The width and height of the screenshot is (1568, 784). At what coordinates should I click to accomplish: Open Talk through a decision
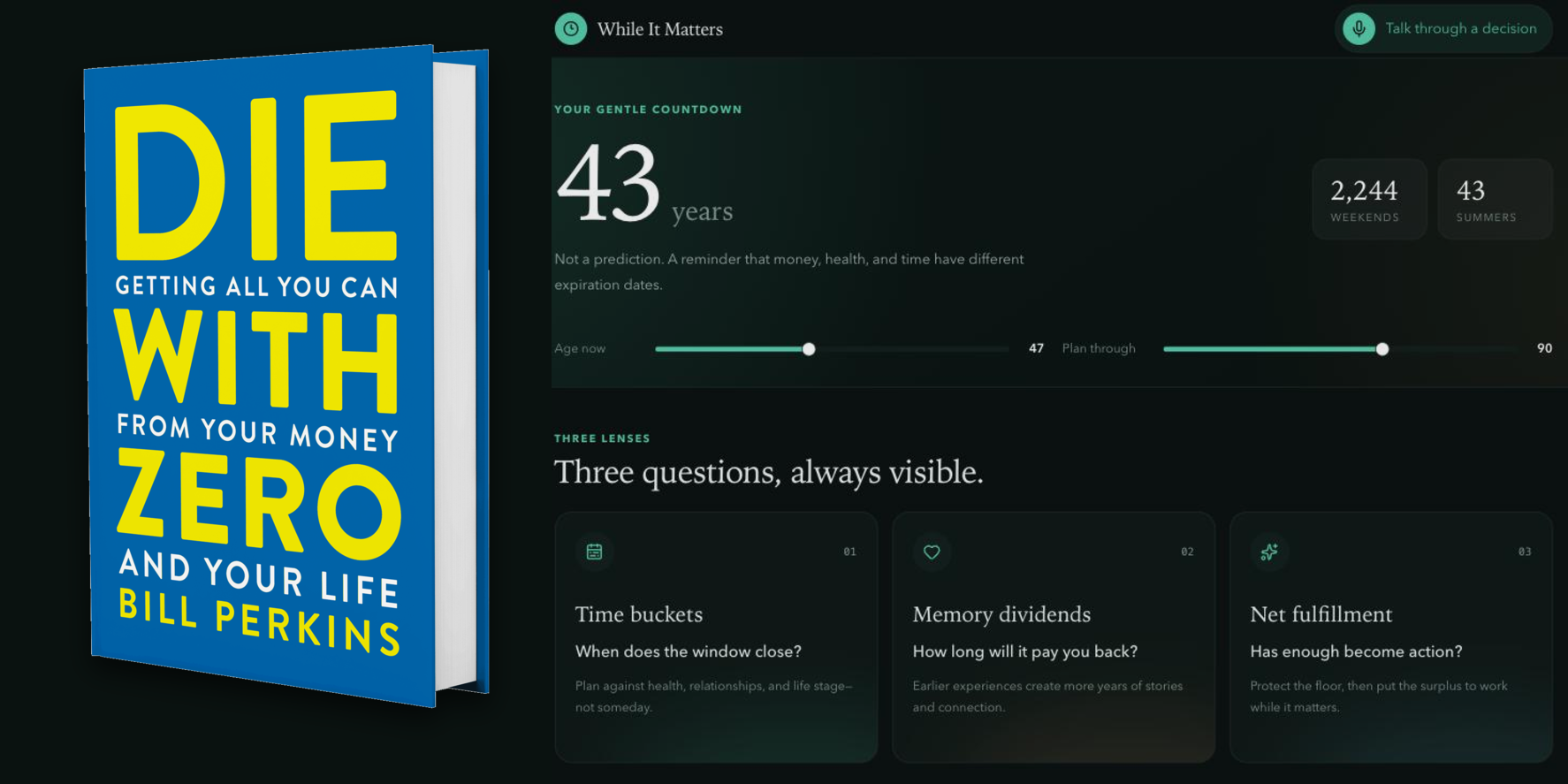[x=1443, y=28]
